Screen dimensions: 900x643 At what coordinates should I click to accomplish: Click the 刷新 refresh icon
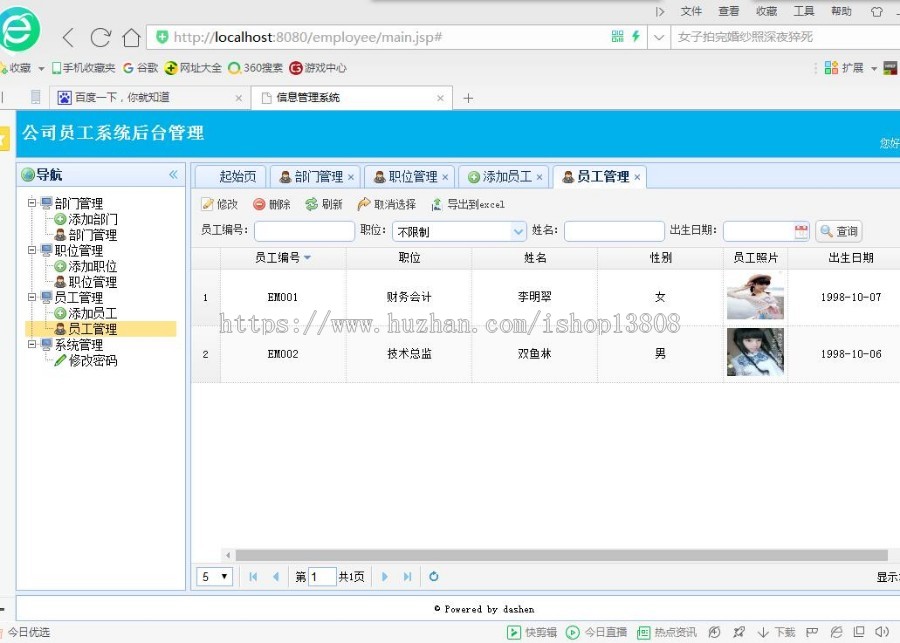point(312,204)
